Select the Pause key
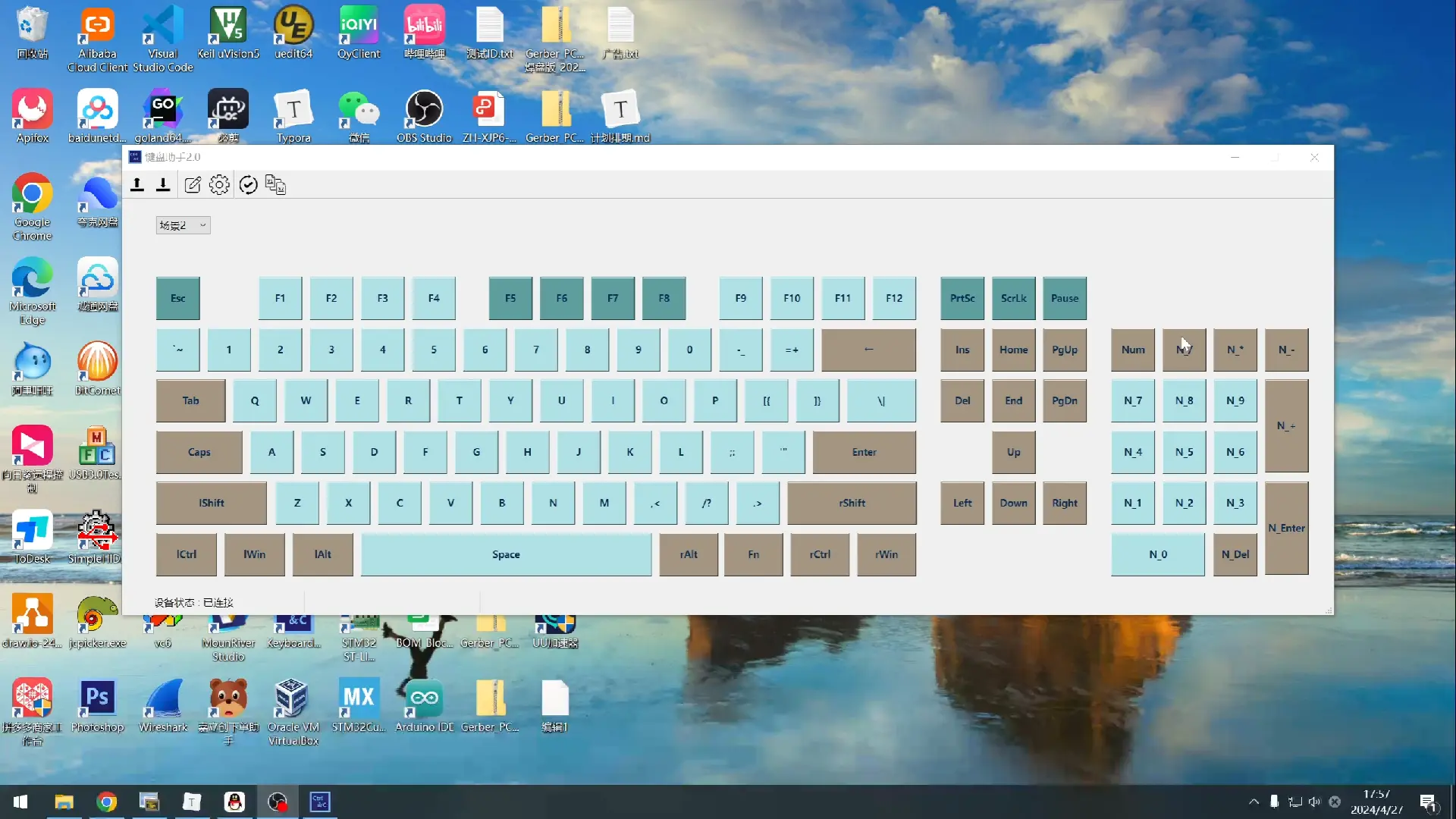Image resolution: width=1456 pixels, height=819 pixels. pos(1065,298)
